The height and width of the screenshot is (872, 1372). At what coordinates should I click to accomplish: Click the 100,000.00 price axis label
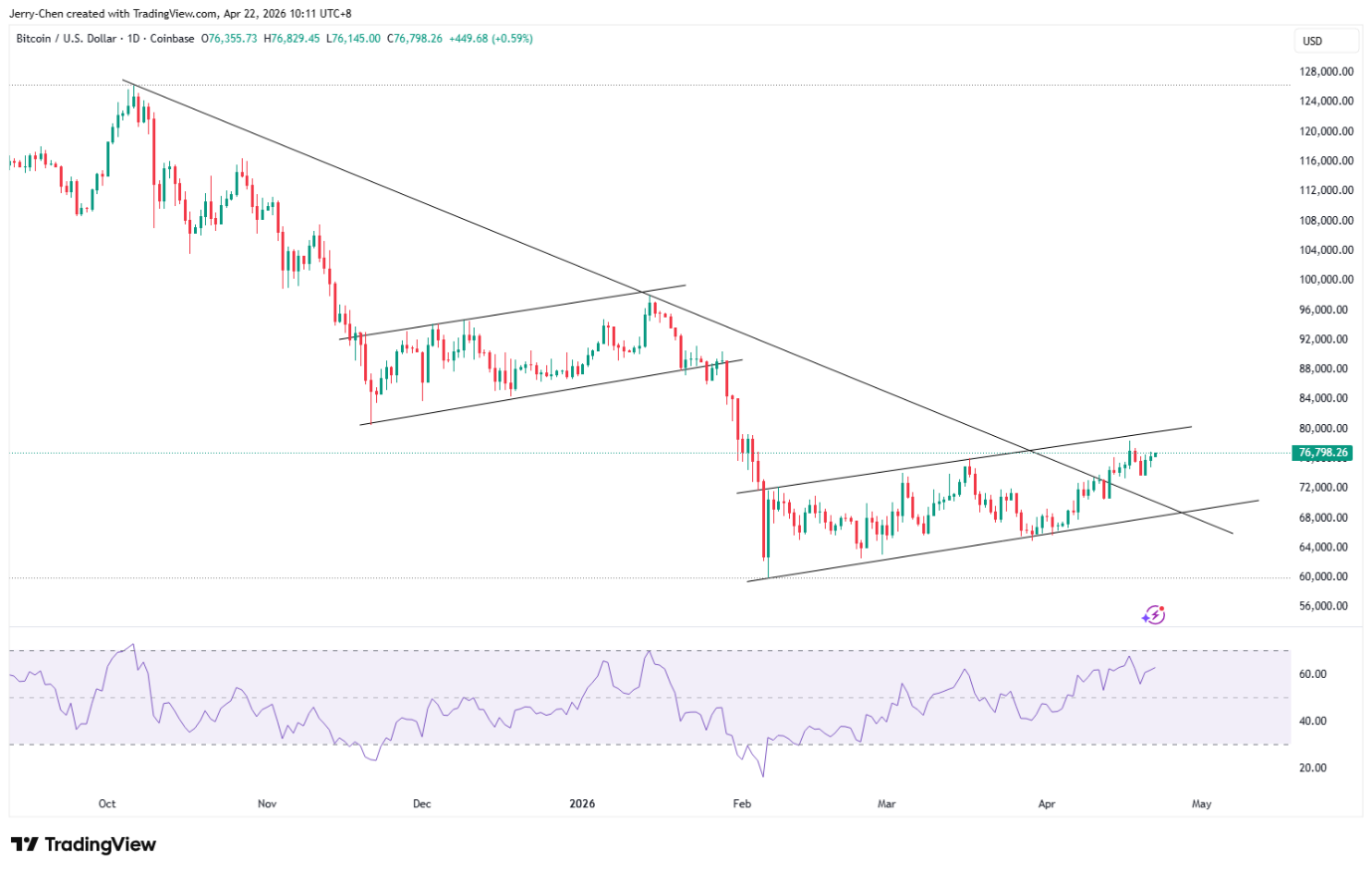[1325, 280]
